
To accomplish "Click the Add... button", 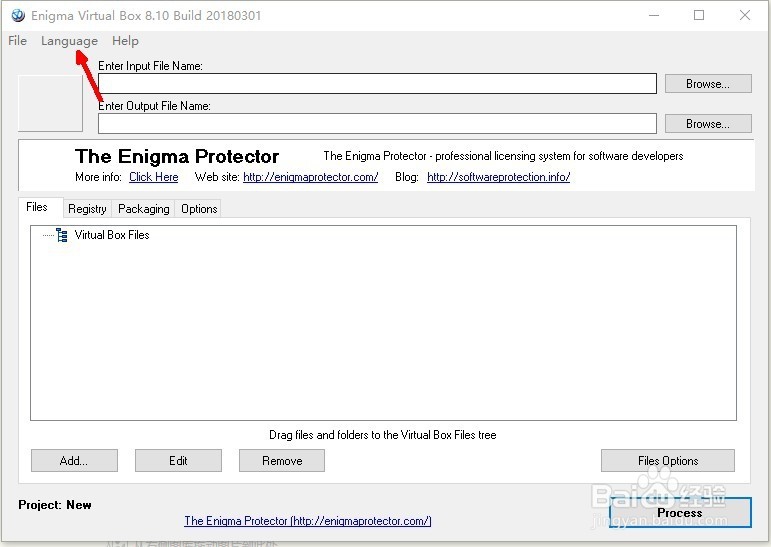I will (x=74, y=460).
